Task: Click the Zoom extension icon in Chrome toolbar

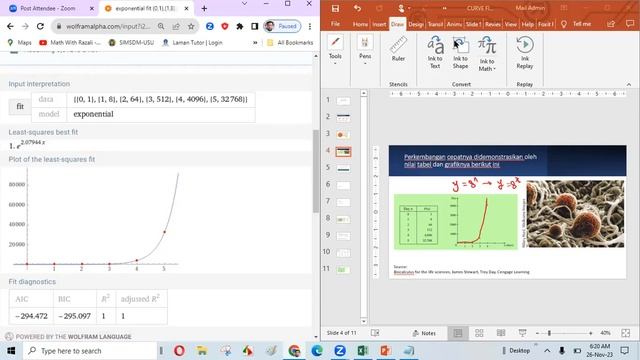Action: [x=210, y=26]
